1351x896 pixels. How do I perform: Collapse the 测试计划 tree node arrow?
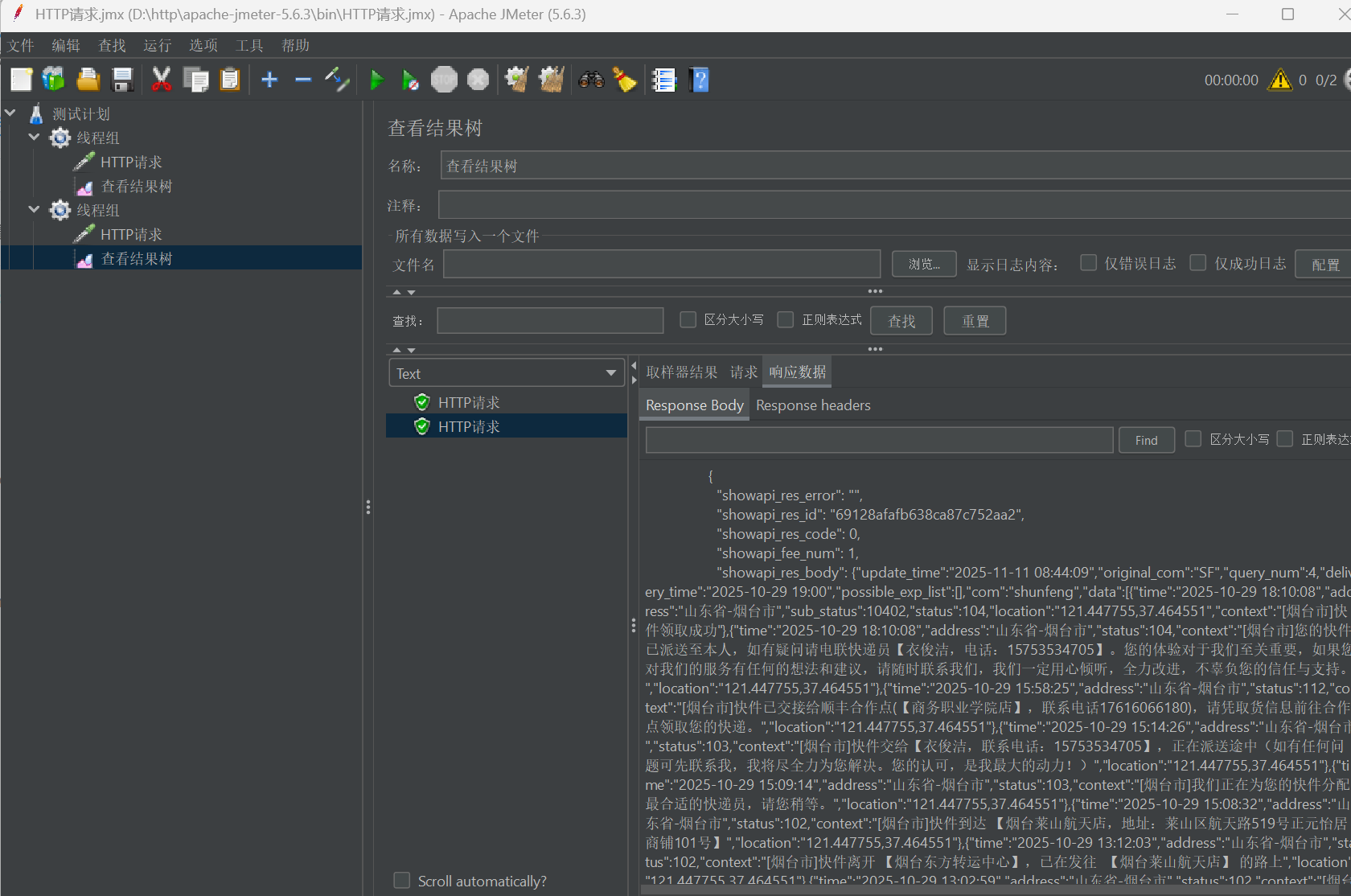coord(10,113)
